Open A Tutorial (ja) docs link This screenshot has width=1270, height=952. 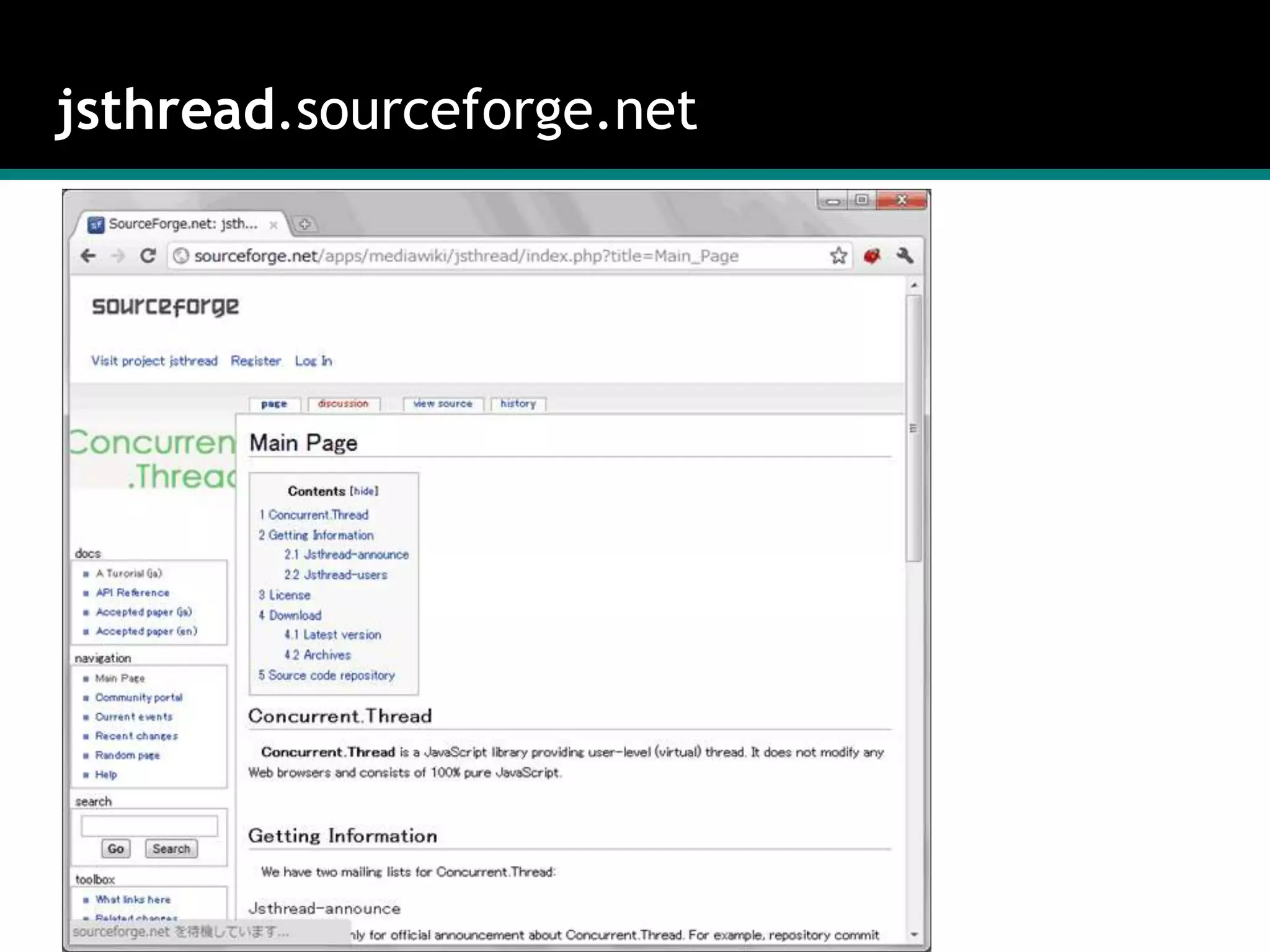pyautogui.click(x=129, y=573)
